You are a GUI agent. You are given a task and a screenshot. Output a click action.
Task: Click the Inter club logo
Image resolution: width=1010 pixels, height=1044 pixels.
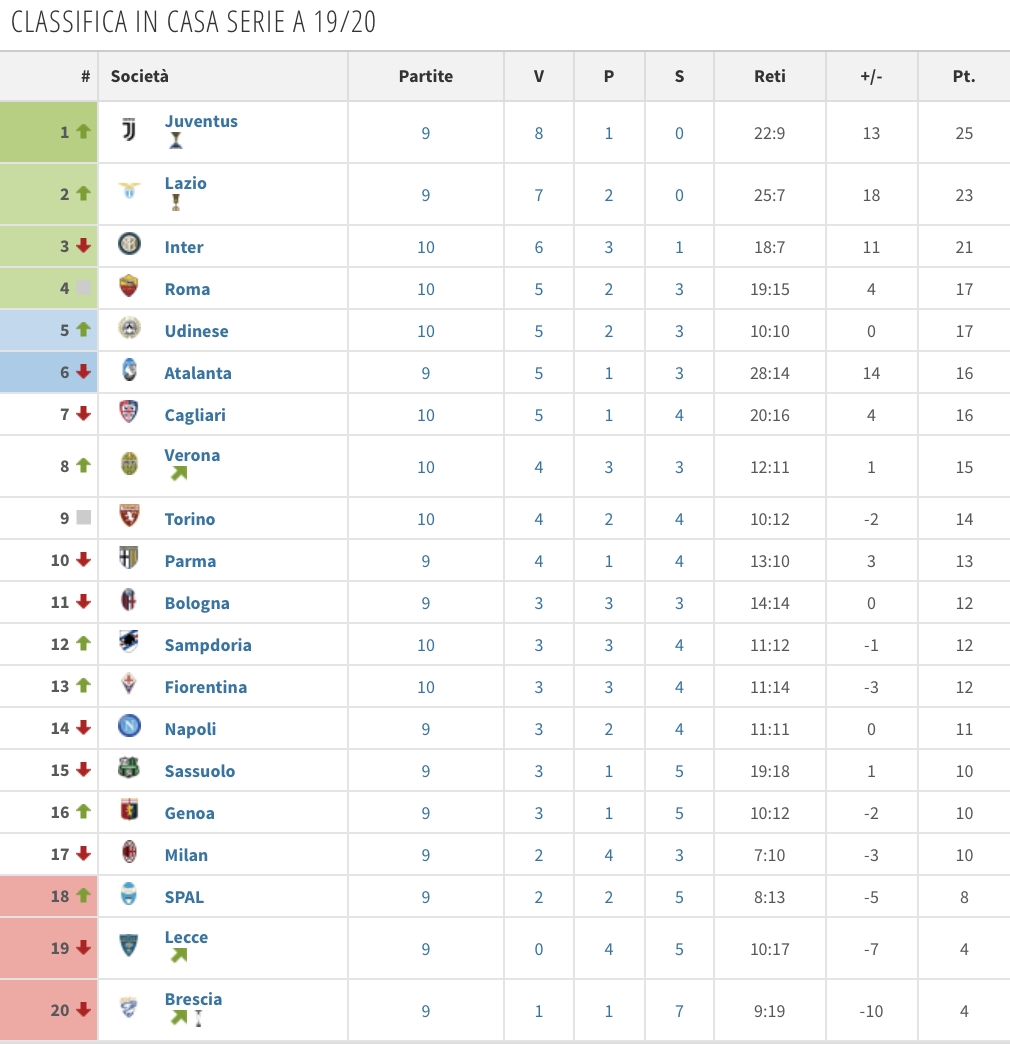point(129,244)
